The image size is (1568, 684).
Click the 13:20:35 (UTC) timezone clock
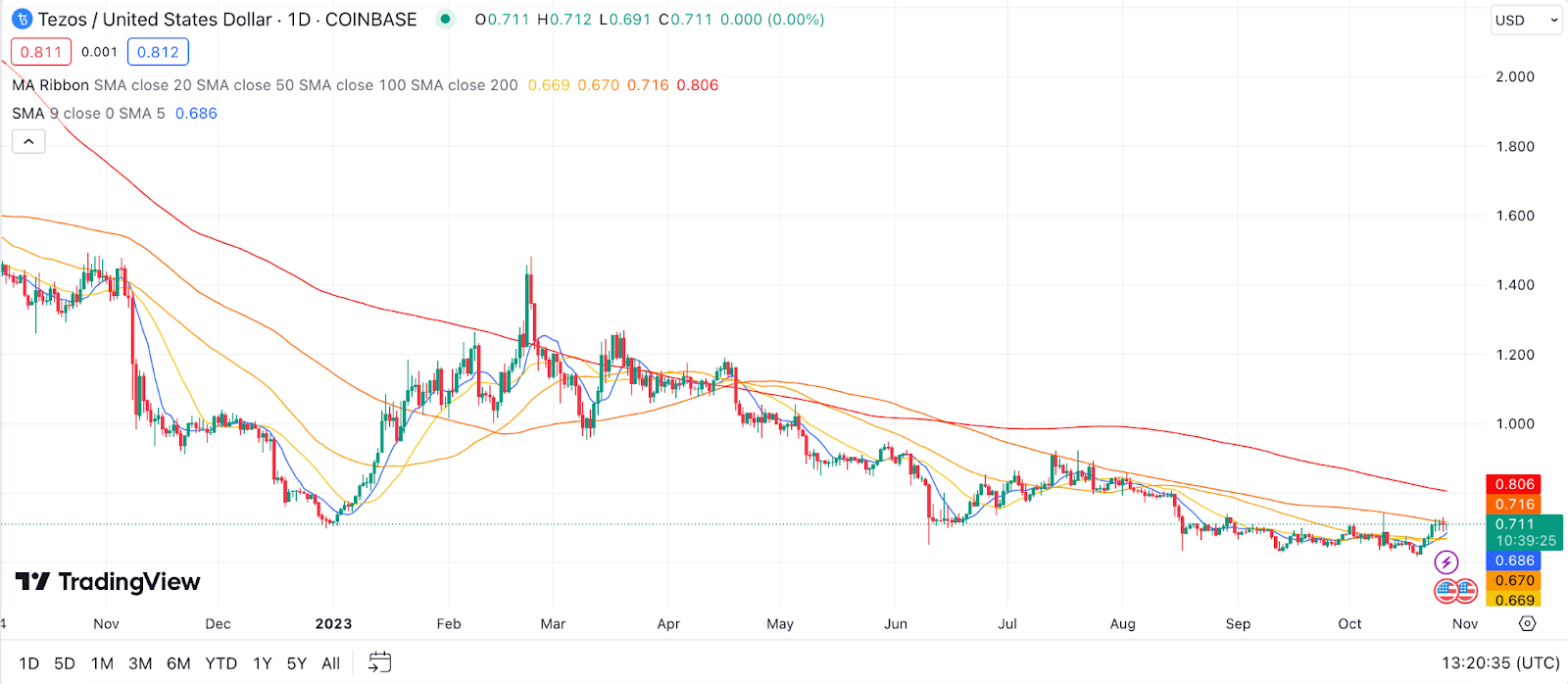(1500, 663)
